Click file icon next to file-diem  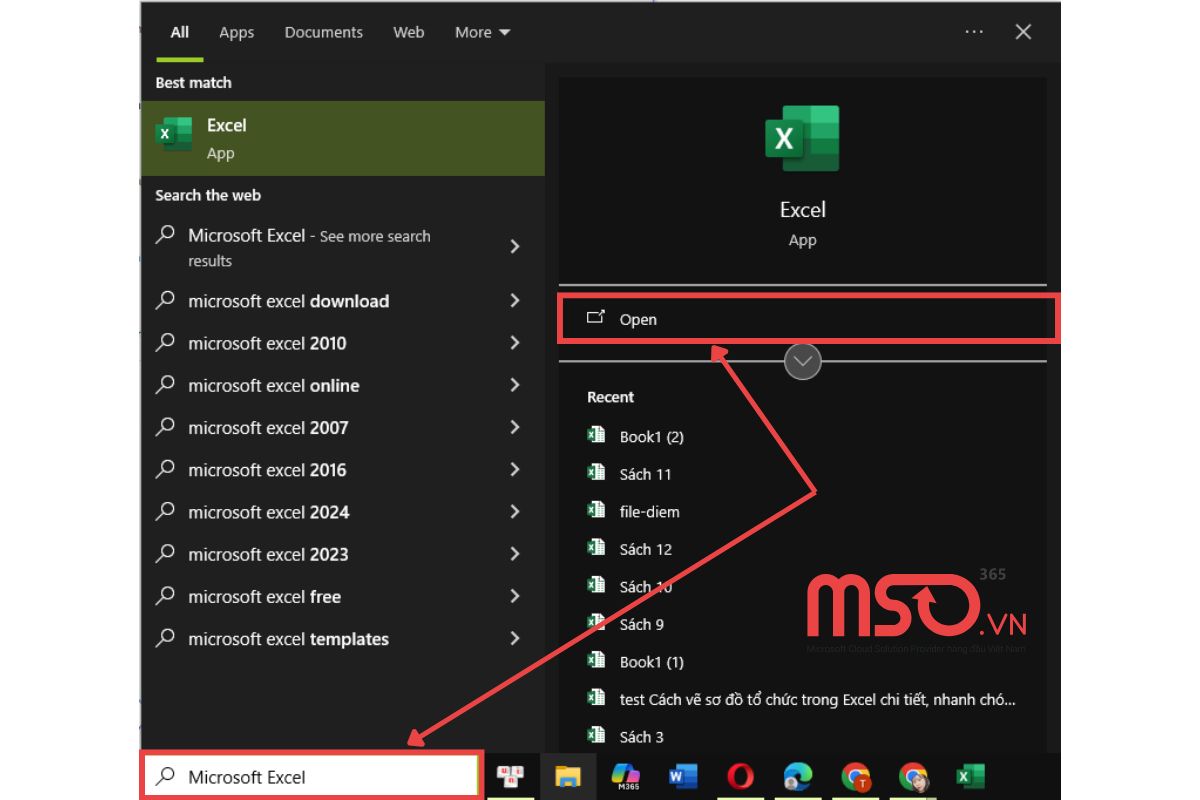(x=596, y=510)
